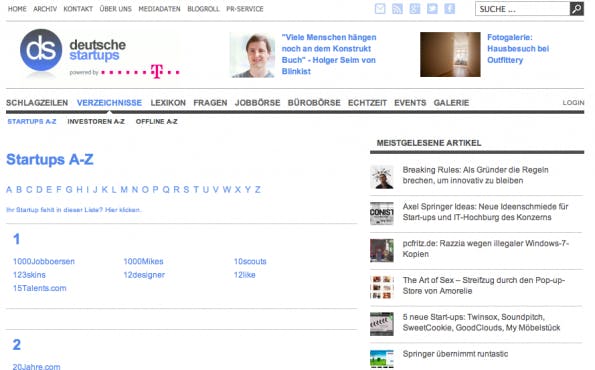Select Startups A-Z submenu item
Screen dimensions: 595x370
pyautogui.click(x=32, y=121)
